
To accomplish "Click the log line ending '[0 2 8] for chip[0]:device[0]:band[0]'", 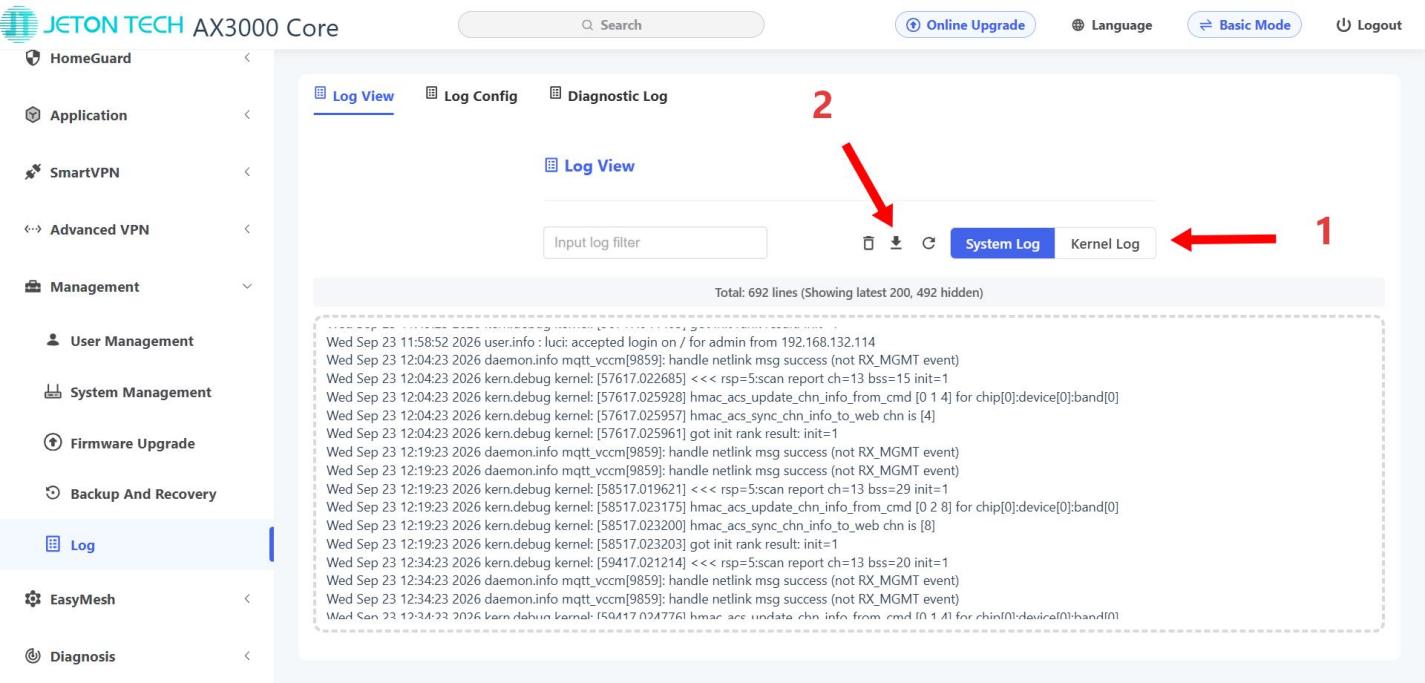I will 723,507.
